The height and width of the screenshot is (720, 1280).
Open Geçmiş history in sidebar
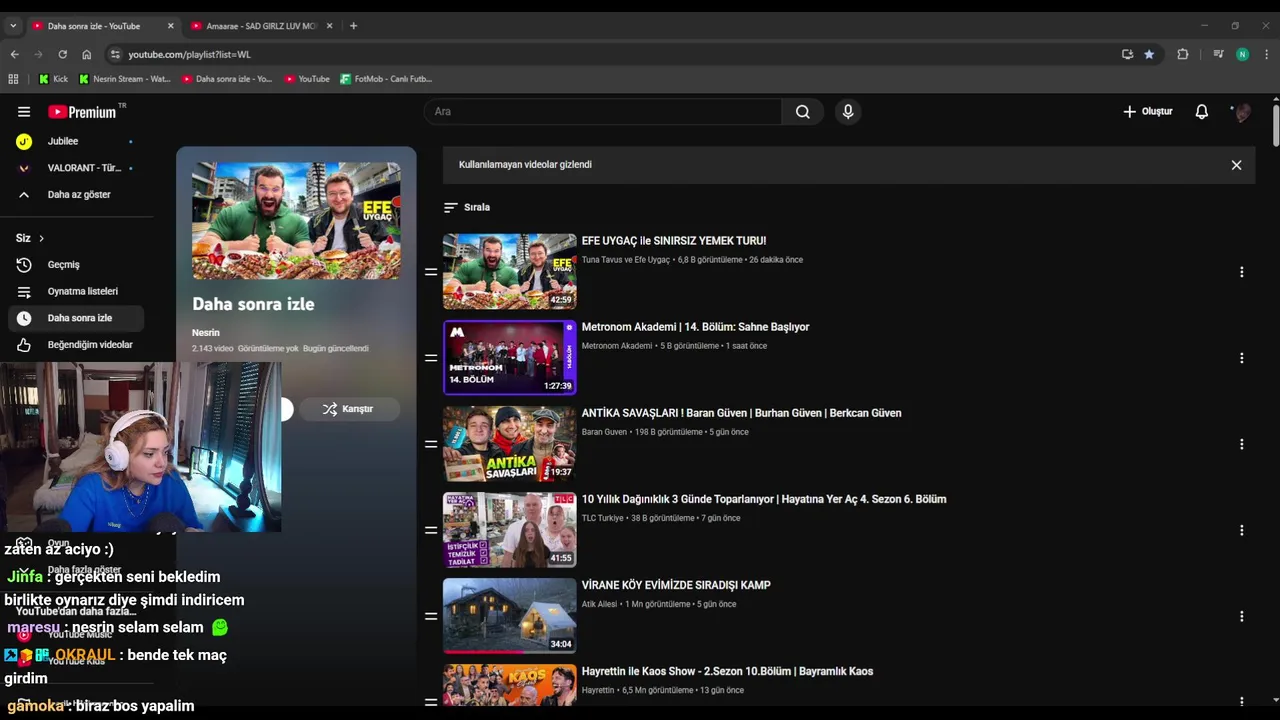[x=76, y=265]
